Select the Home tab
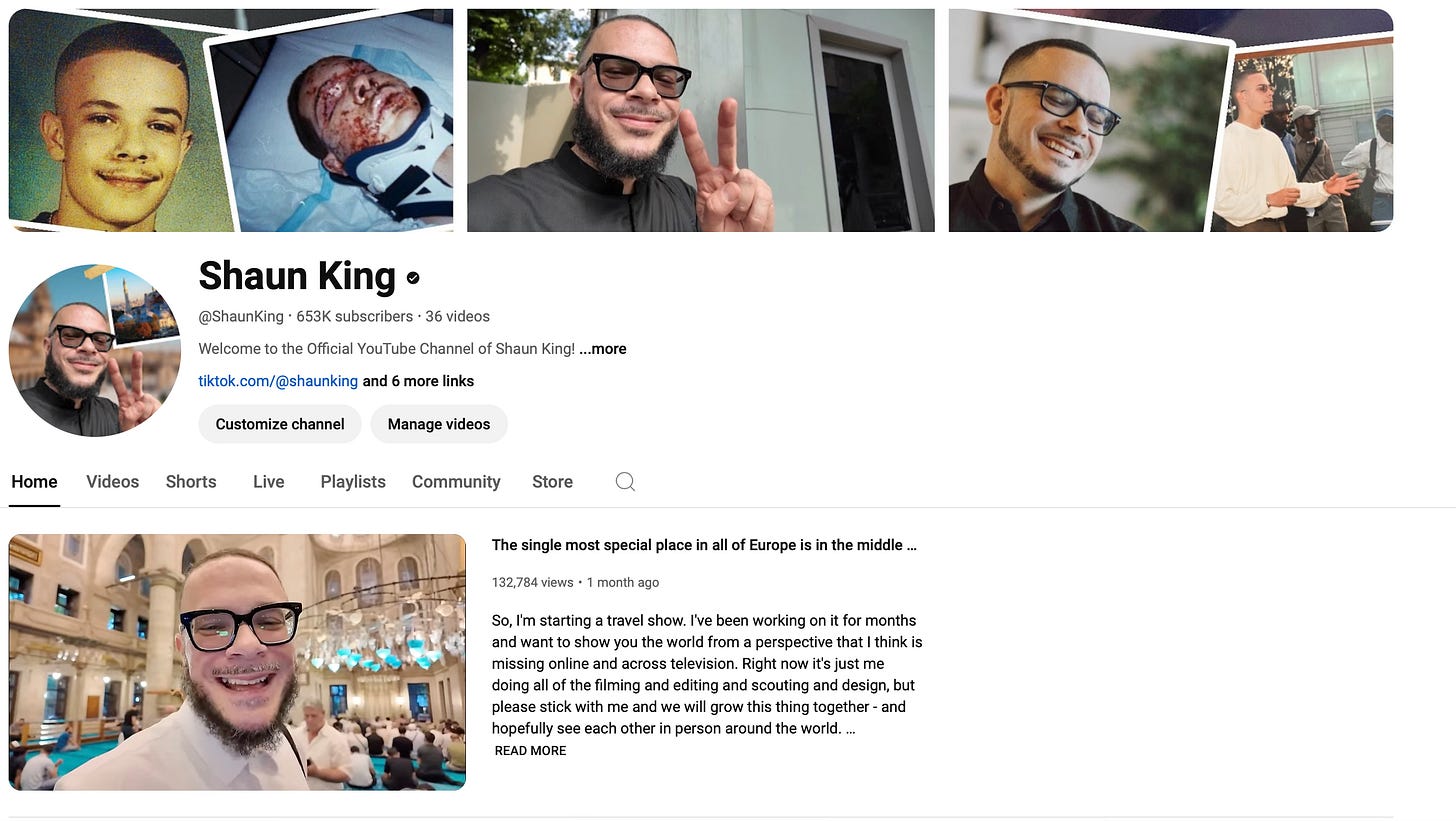The height and width of the screenshot is (821, 1456). pyautogui.click(x=34, y=482)
